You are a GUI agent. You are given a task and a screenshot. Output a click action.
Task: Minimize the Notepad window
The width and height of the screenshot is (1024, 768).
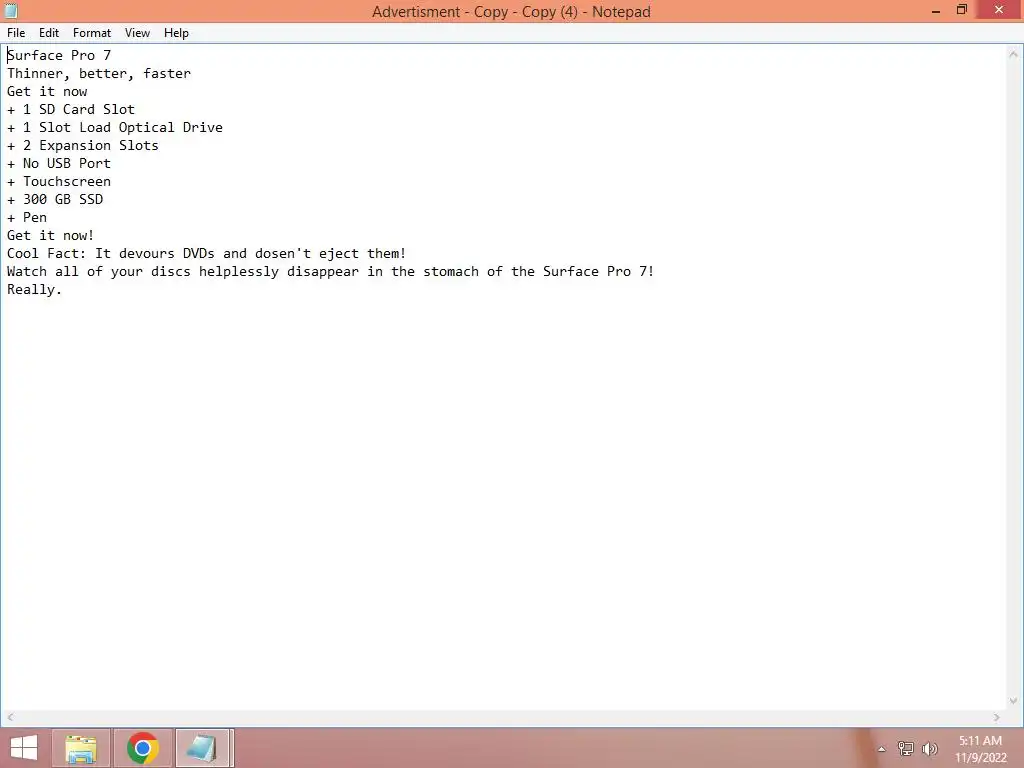click(936, 10)
